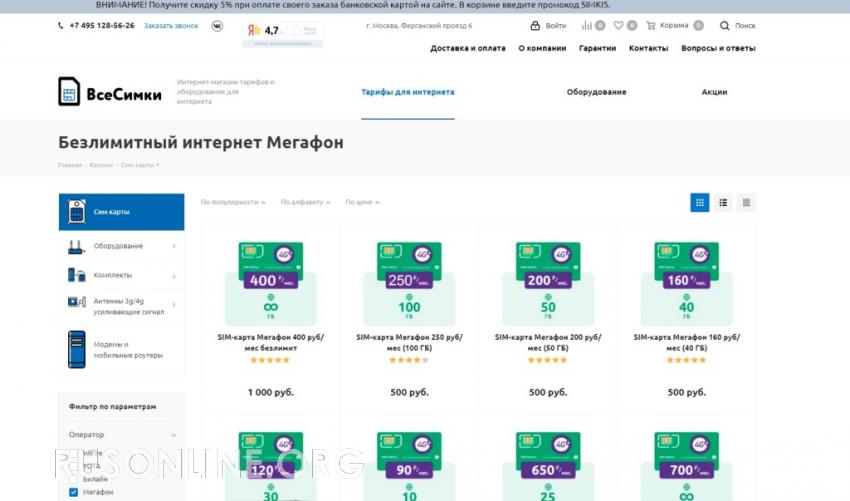Open title SIM-карта Мегафон 250 руб/мес (100 ГБ)
The width and height of the screenshot is (850, 501).
tap(409, 342)
